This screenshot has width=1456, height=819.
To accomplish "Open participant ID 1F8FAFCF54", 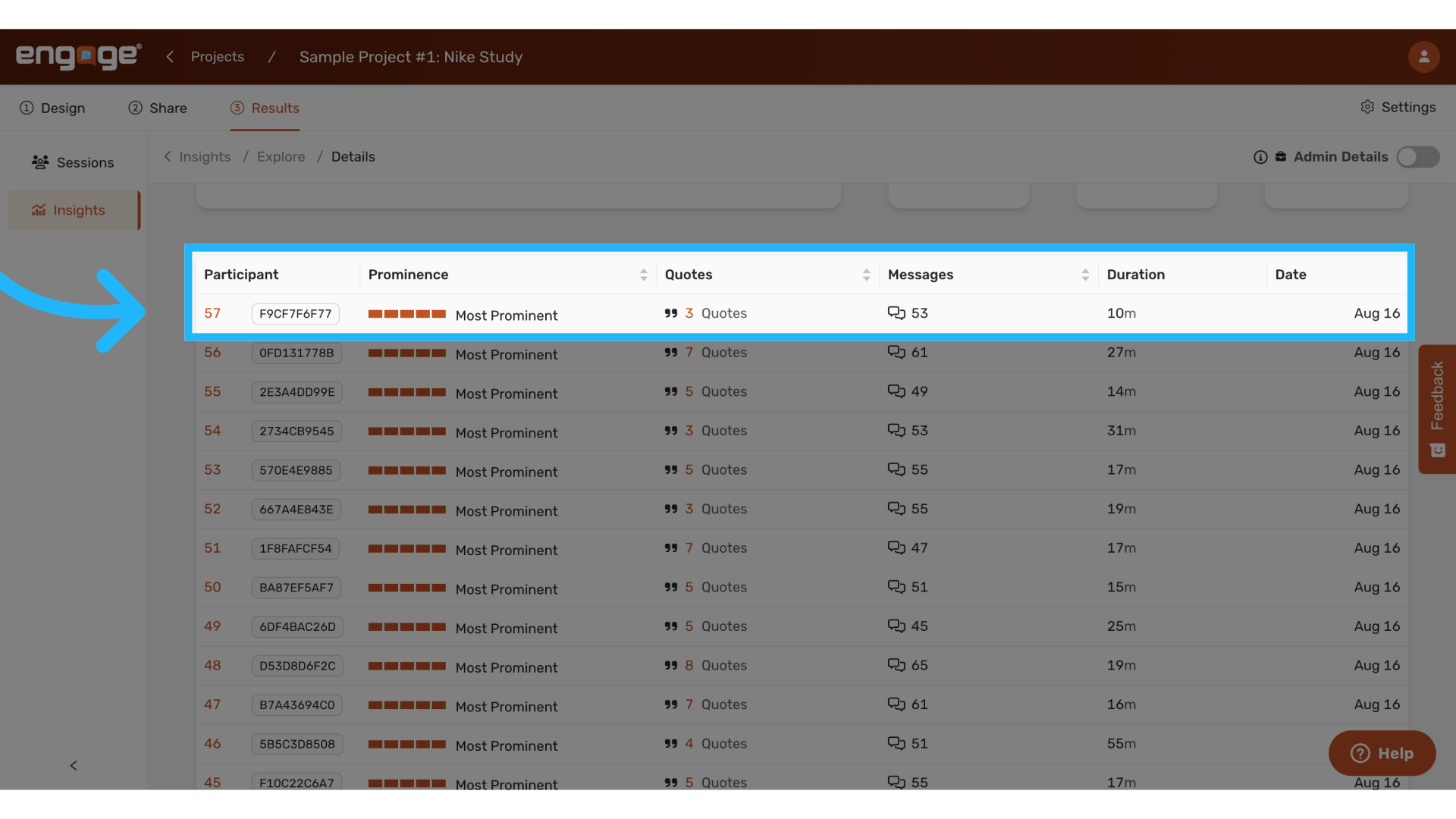I will pos(296,548).
